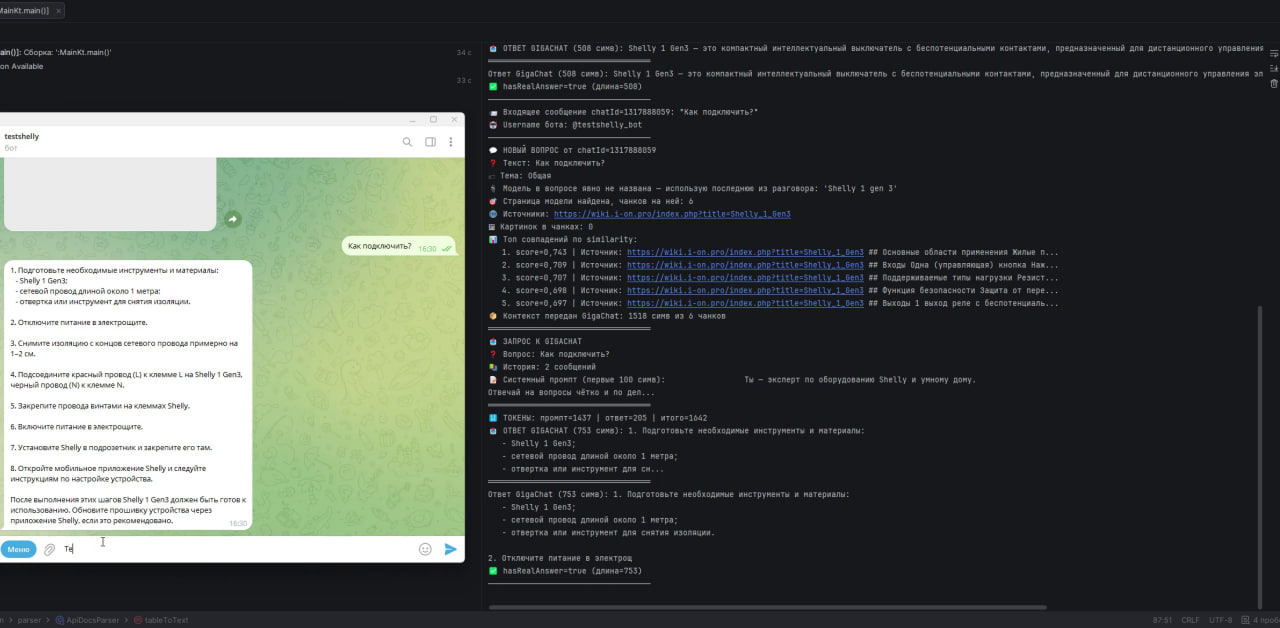Click the '34 с' build duration label
Screen dimensions: 1280x628
tap(464, 52)
